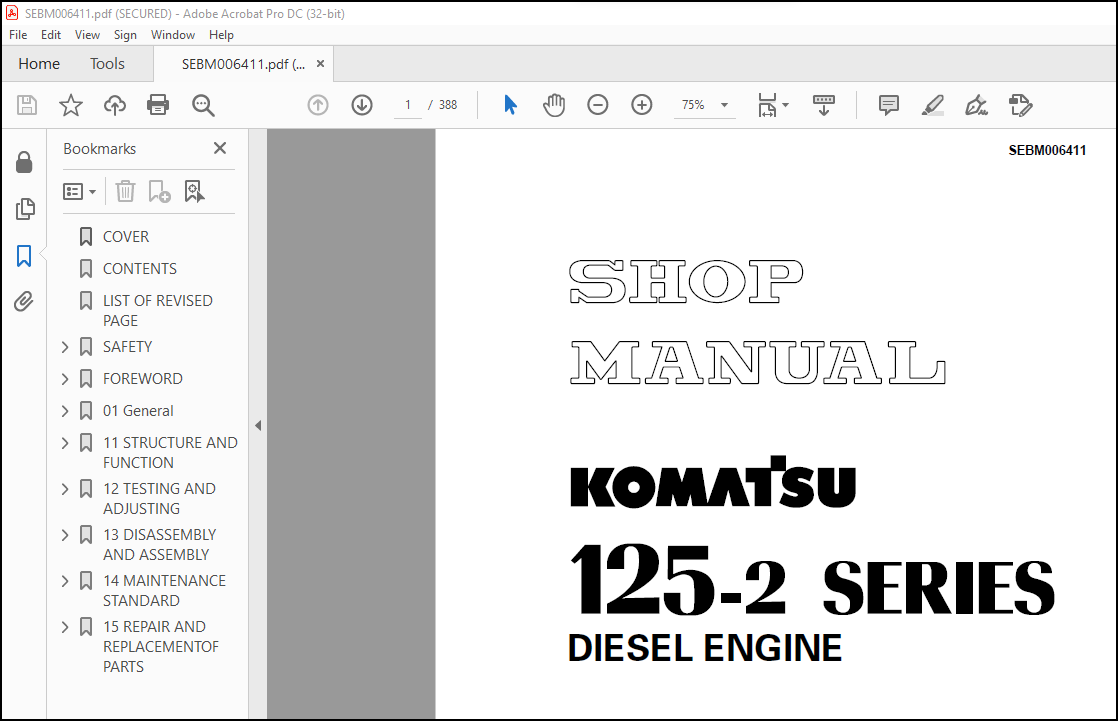The height and width of the screenshot is (721, 1118).
Task: Expand 13 DISASSEMBLY AND ASSEMBLY bookmark
Action: [65, 535]
